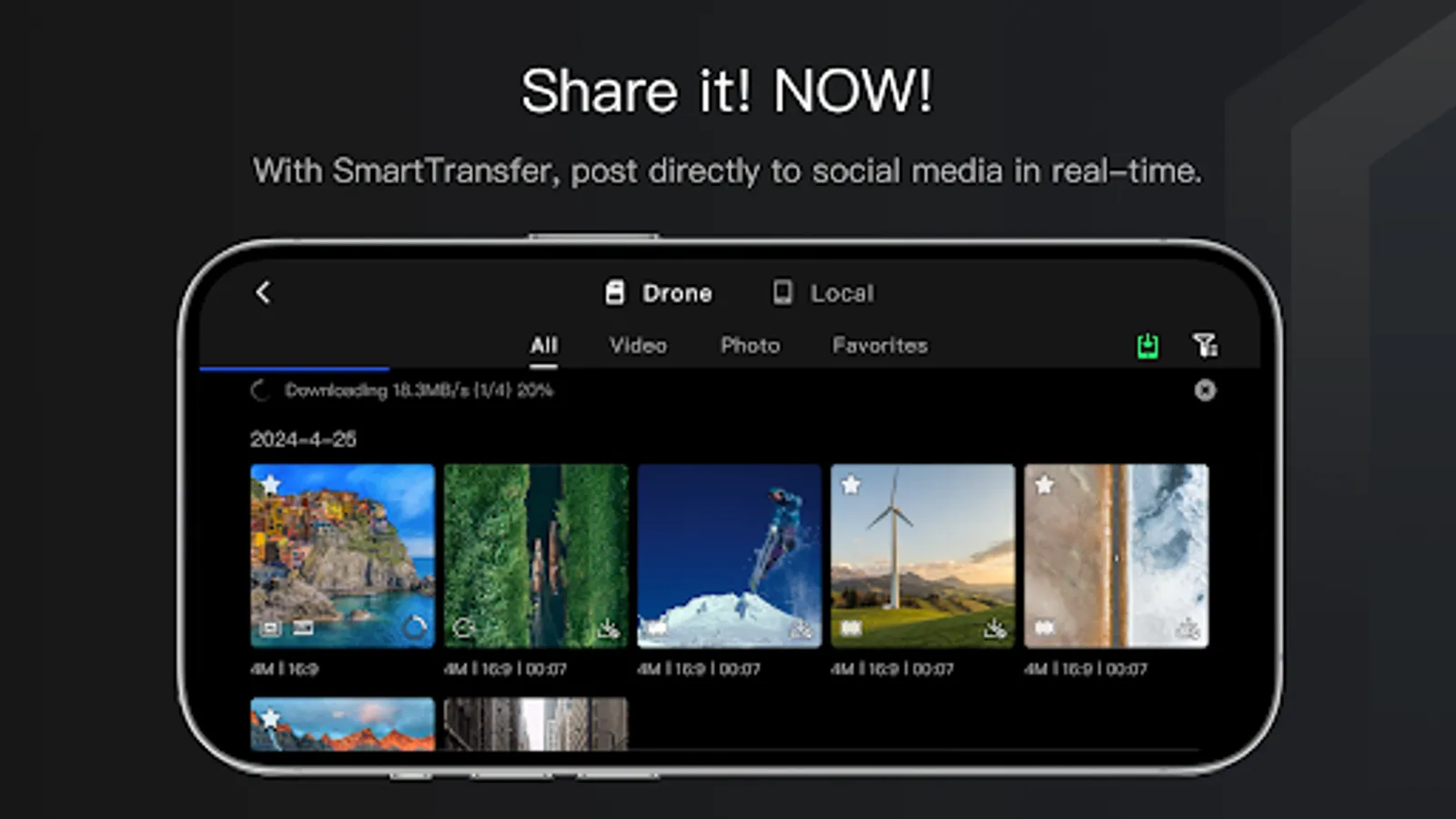The width and height of the screenshot is (1456, 819).
Task: Click the back arrow to leave the gallery
Action: pyautogui.click(x=262, y=292)
